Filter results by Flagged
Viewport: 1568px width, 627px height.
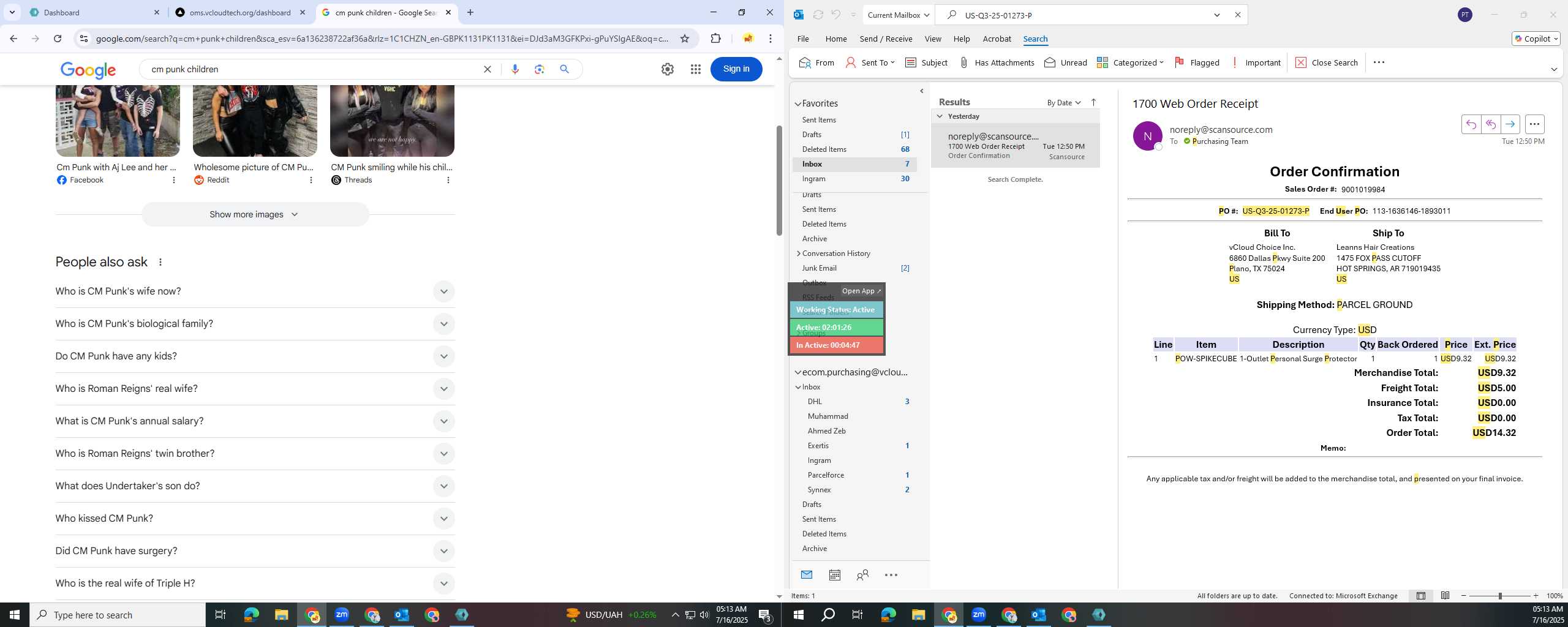pyautogui.click(x=1197, y=62)
